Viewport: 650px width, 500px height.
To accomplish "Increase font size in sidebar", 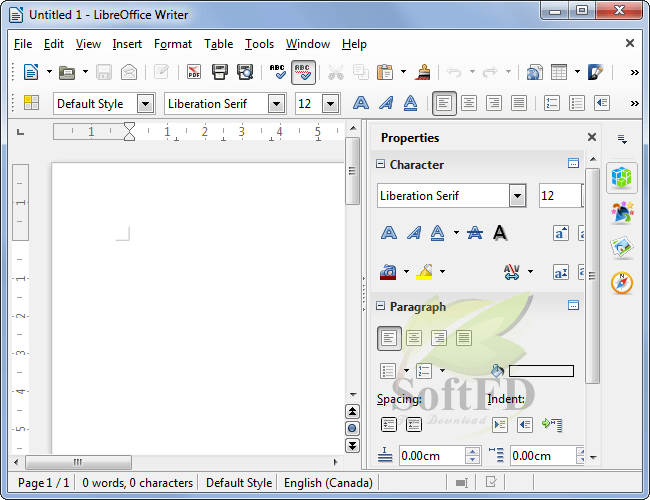I will point(561,233).
